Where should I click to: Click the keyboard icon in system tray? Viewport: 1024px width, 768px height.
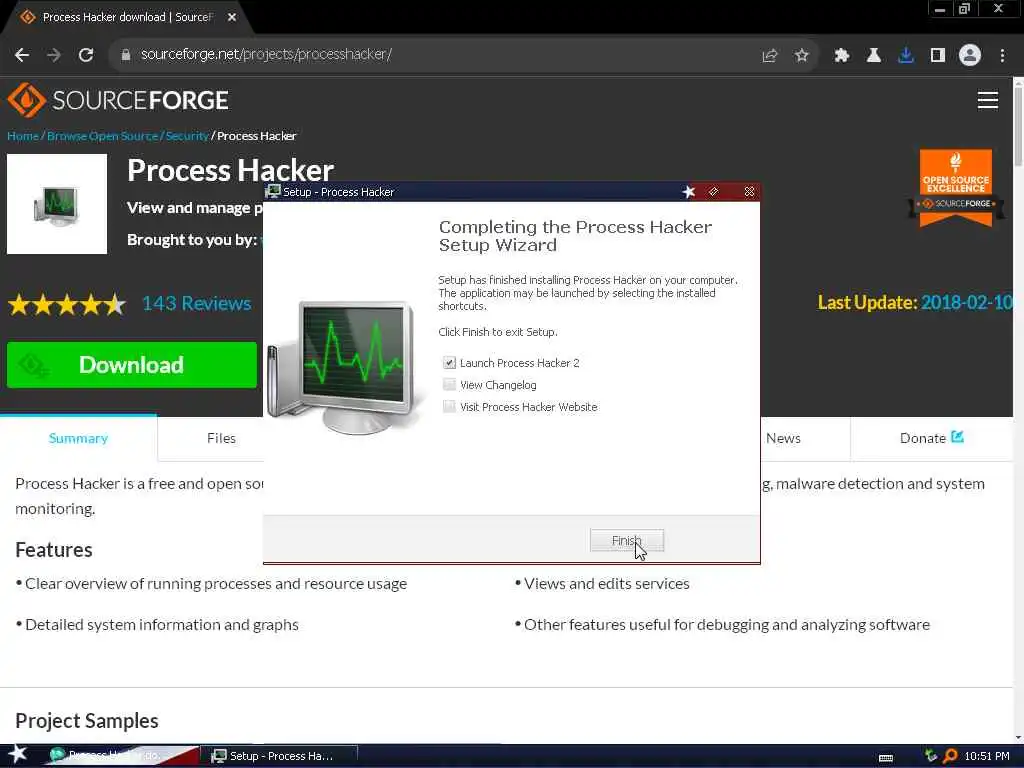[886, 758]
